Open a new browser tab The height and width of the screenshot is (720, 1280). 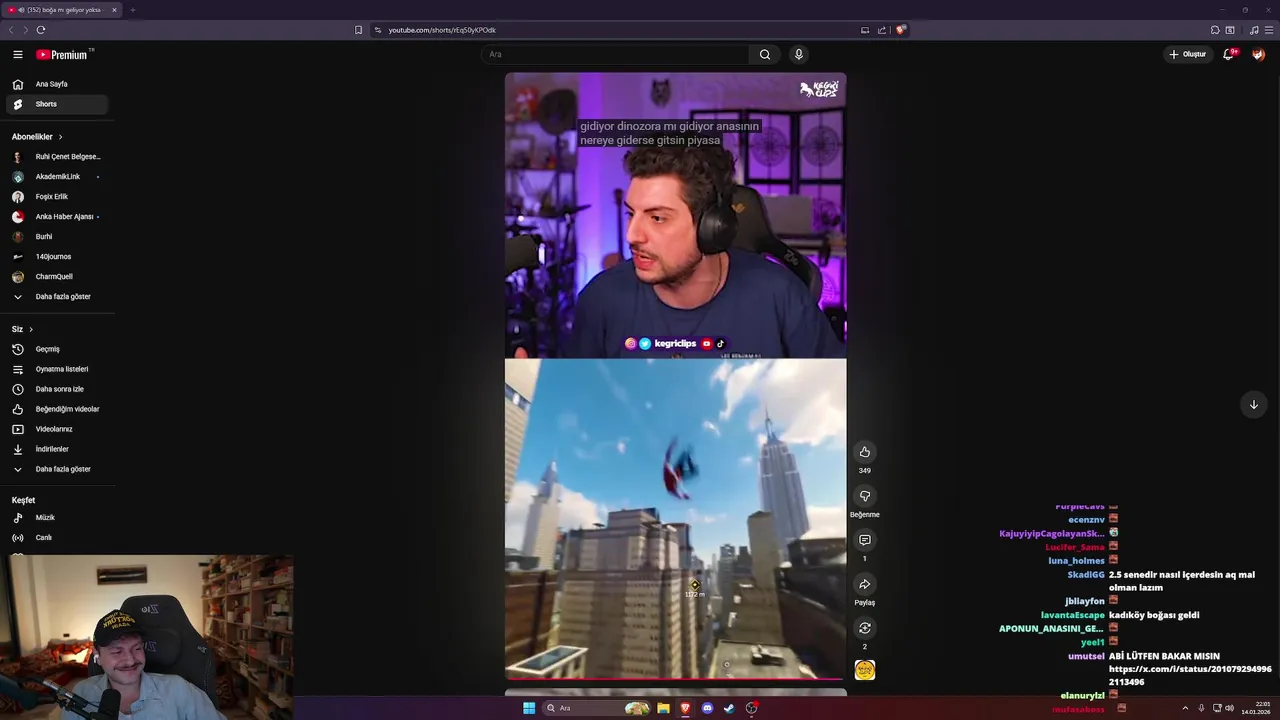tap(132, 10)
